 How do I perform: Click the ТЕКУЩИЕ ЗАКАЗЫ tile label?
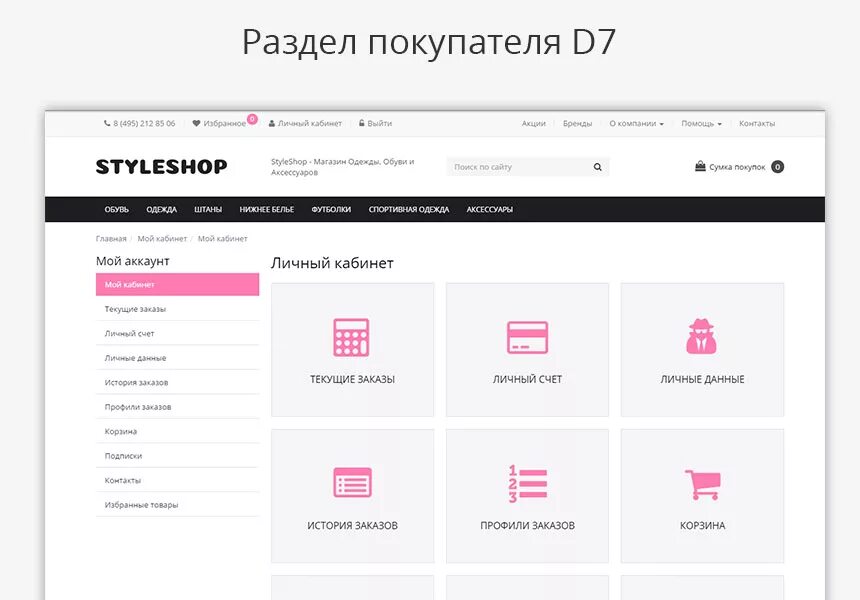pyautogui.click(x=352, y=379)
